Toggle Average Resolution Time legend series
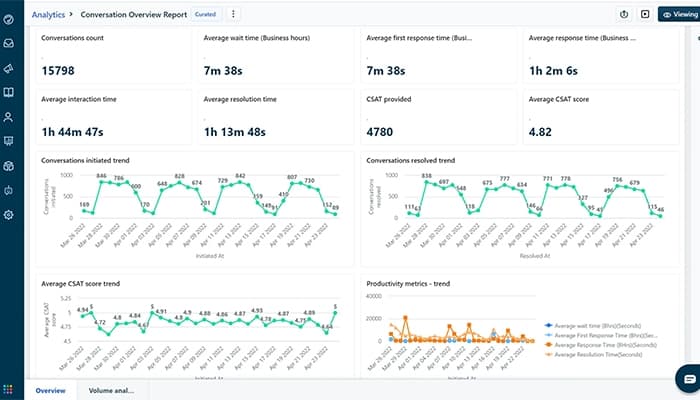 [593, 354]
